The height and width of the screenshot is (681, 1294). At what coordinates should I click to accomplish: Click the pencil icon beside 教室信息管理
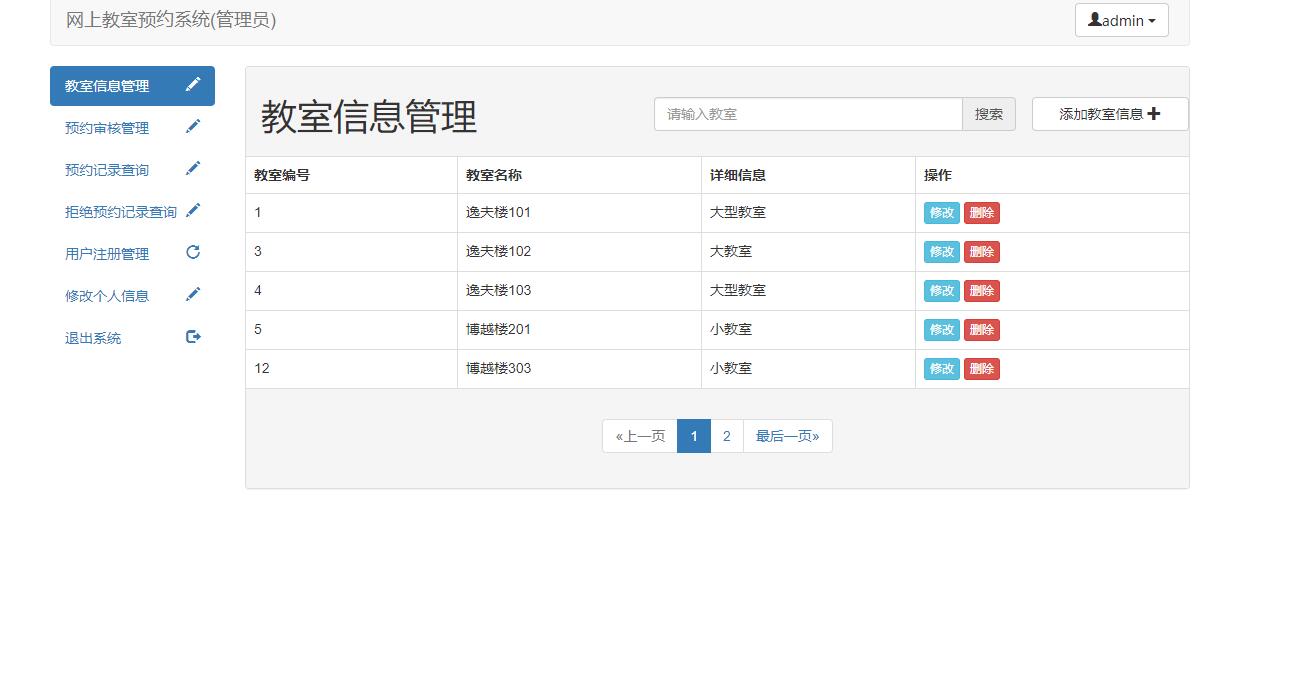[193, 85]
